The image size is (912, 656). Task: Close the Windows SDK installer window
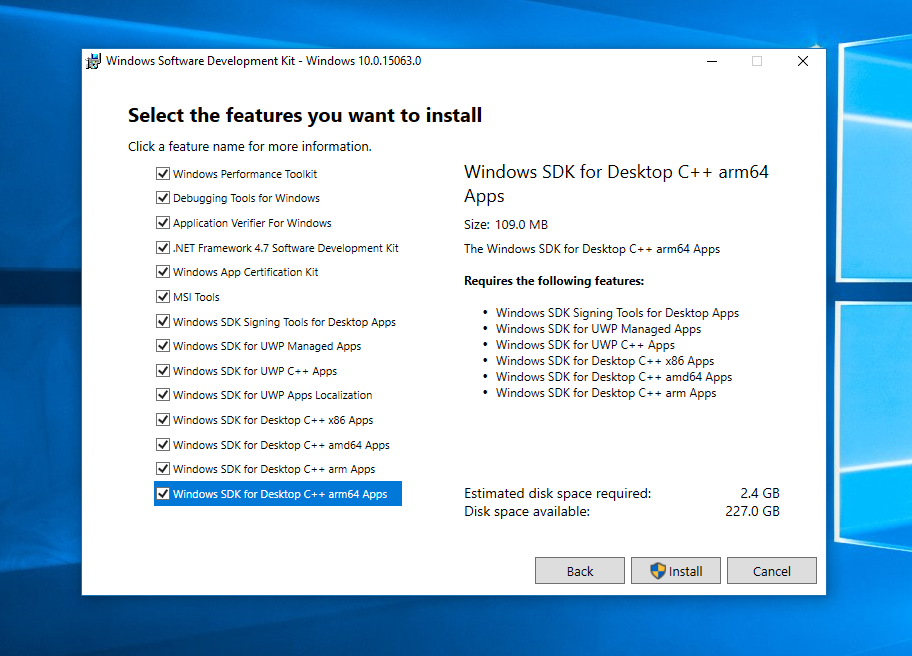[x=803, y=61]
